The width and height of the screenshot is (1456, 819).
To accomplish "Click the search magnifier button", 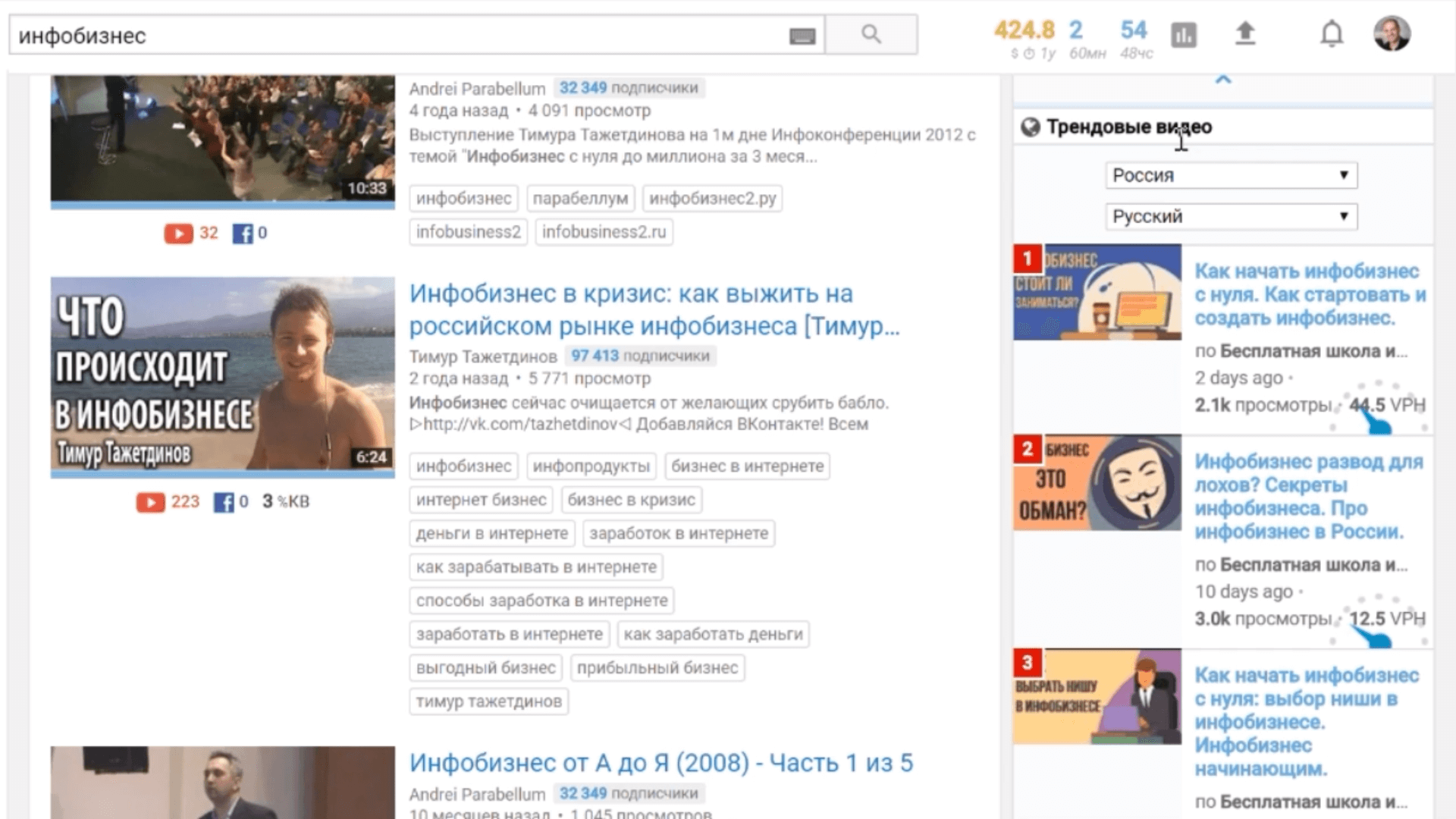I will coord(871,34).
